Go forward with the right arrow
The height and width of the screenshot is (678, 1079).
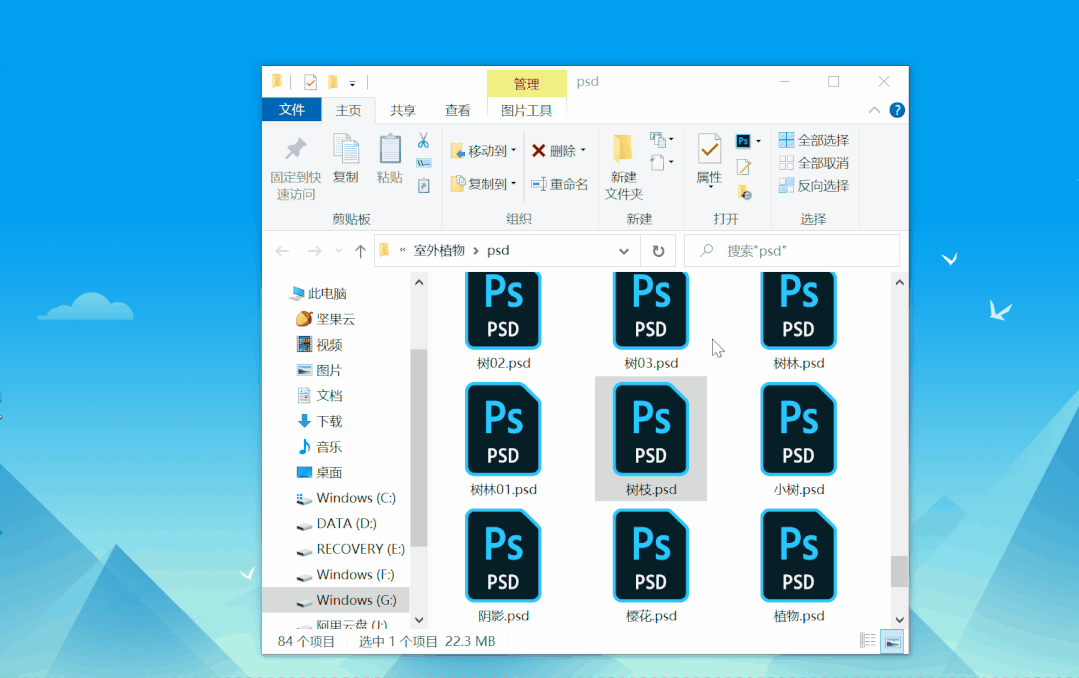click(x=314, y=251)
